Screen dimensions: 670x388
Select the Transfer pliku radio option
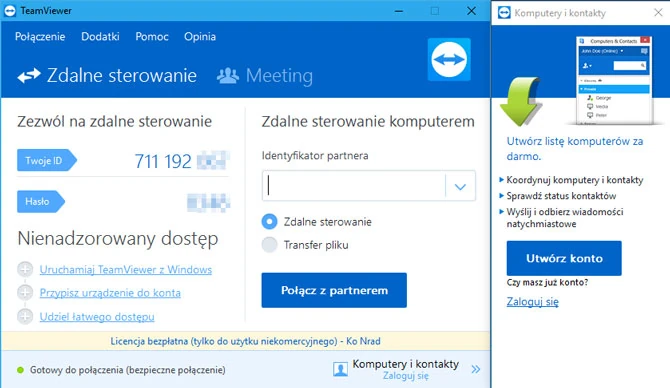pos(269,245)
